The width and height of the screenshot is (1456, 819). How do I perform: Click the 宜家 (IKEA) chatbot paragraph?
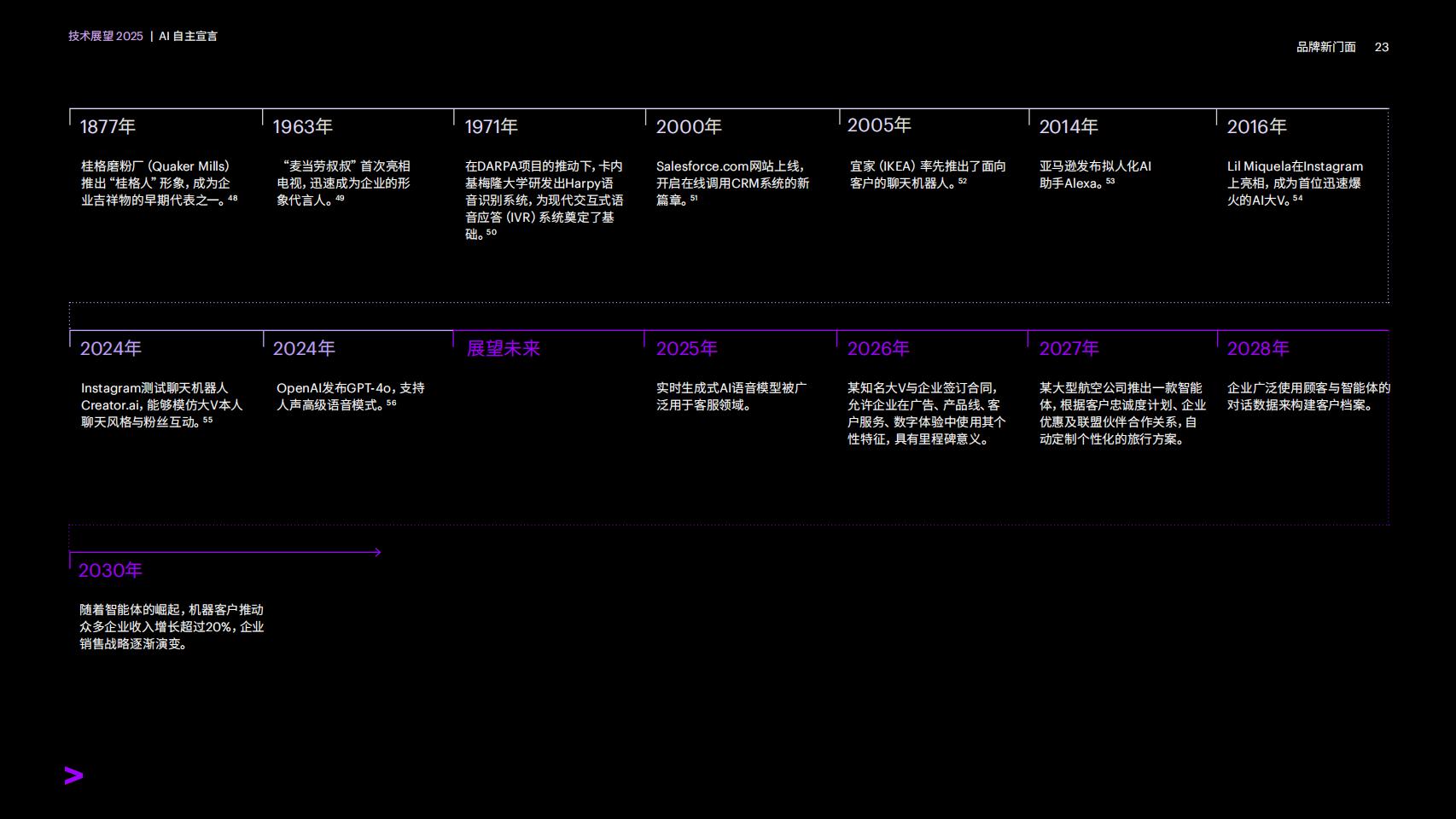928,174
